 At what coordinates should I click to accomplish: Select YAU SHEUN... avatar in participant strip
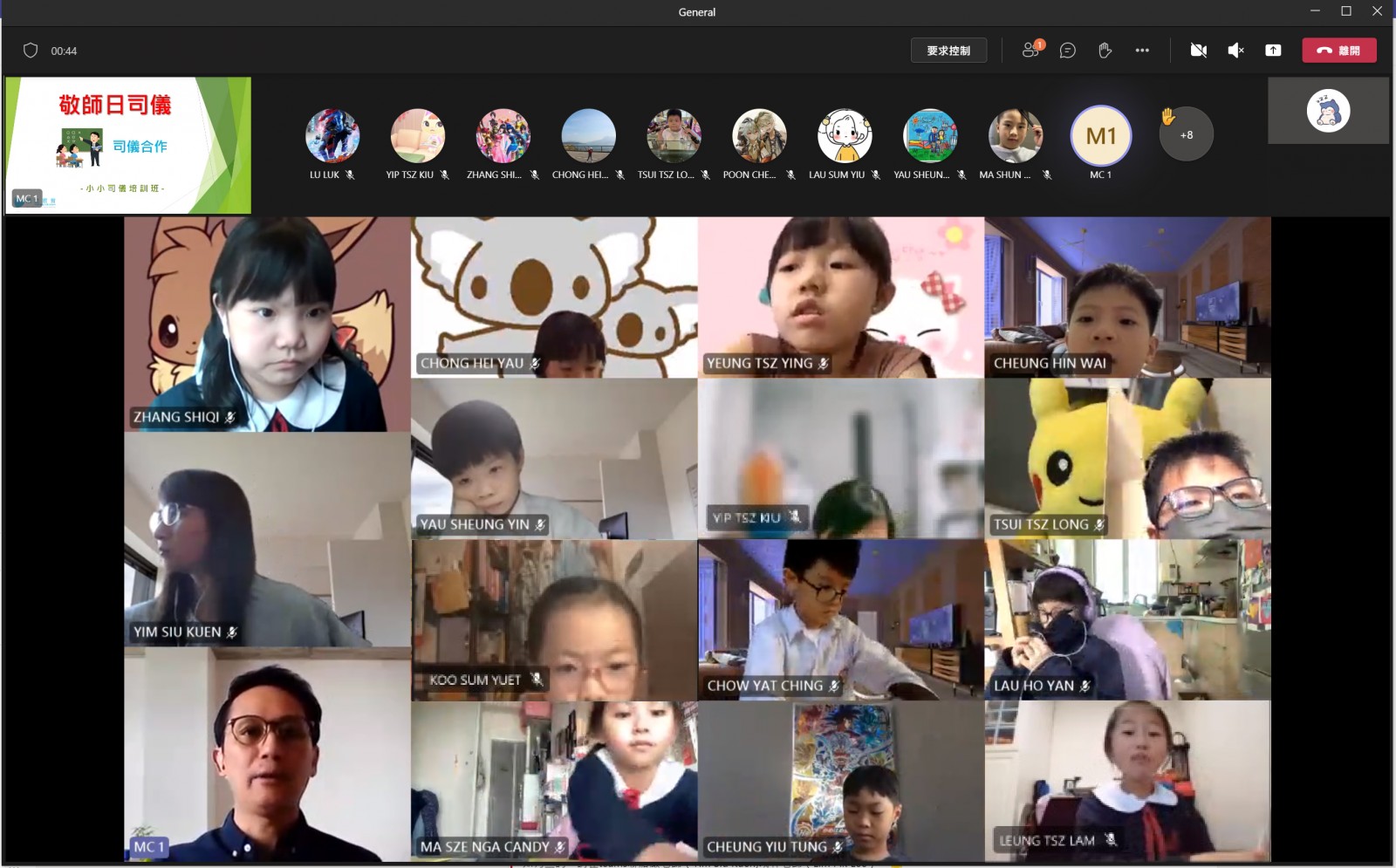pyautogui.click(x=930, y=136)
